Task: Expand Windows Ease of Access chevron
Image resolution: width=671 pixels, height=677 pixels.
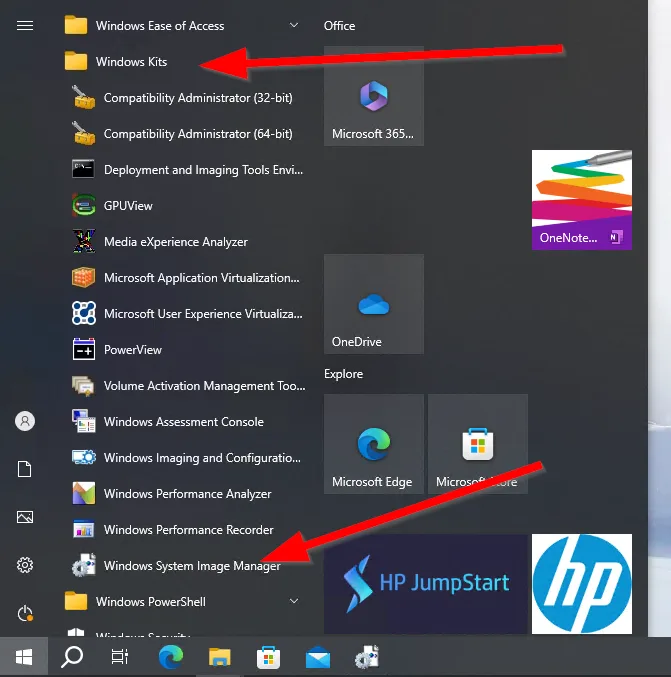Action: point(294,25)
